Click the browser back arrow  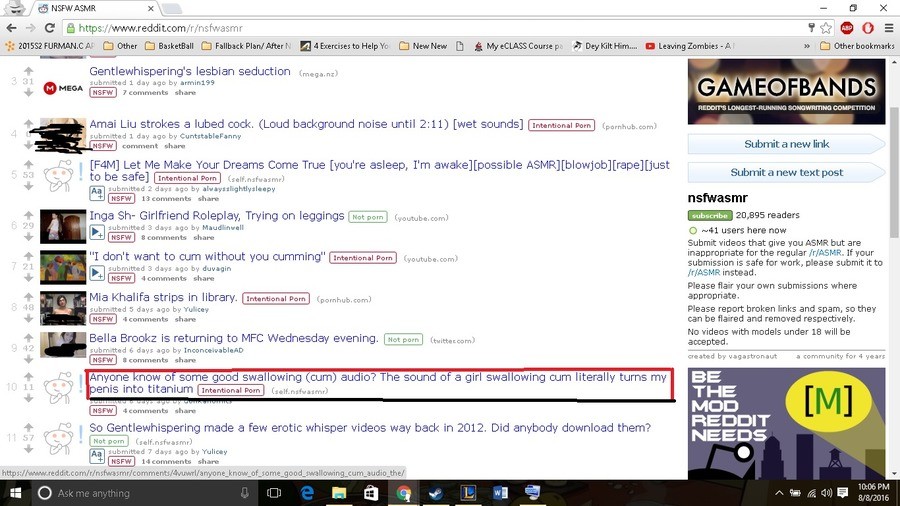click(x=12, y=28)
